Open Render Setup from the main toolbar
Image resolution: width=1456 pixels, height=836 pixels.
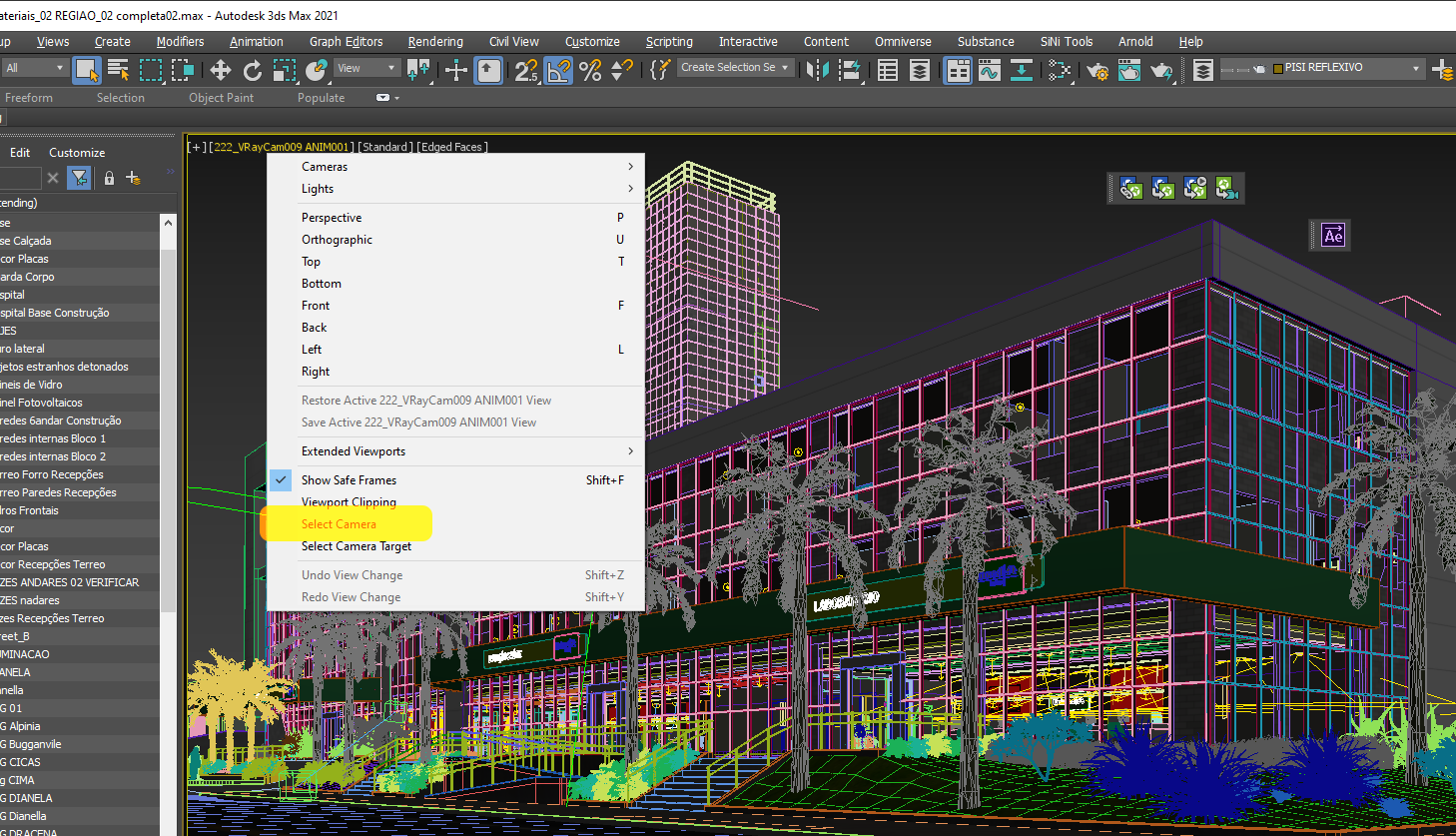[1095, 68]
